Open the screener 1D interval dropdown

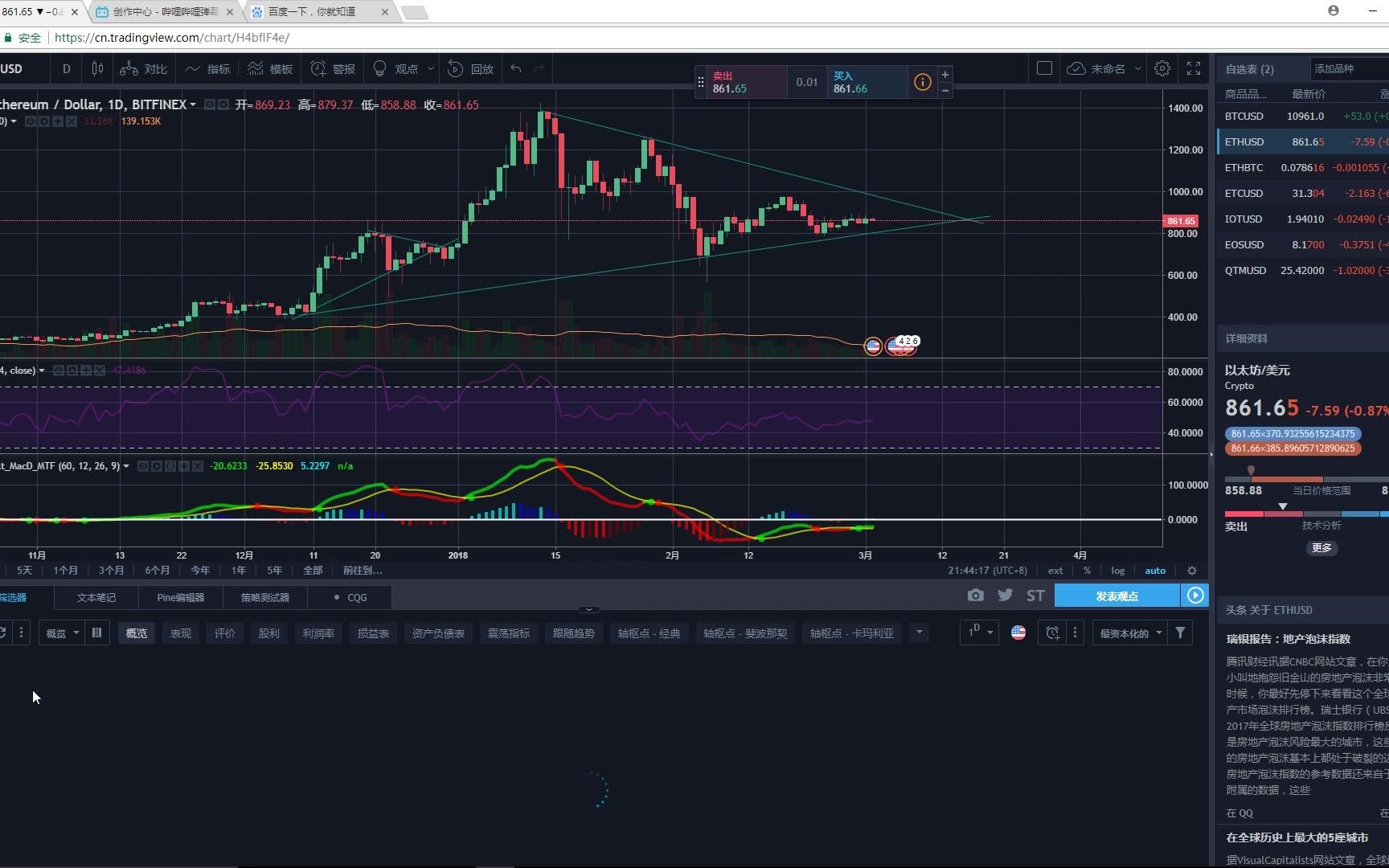(980, 633)
